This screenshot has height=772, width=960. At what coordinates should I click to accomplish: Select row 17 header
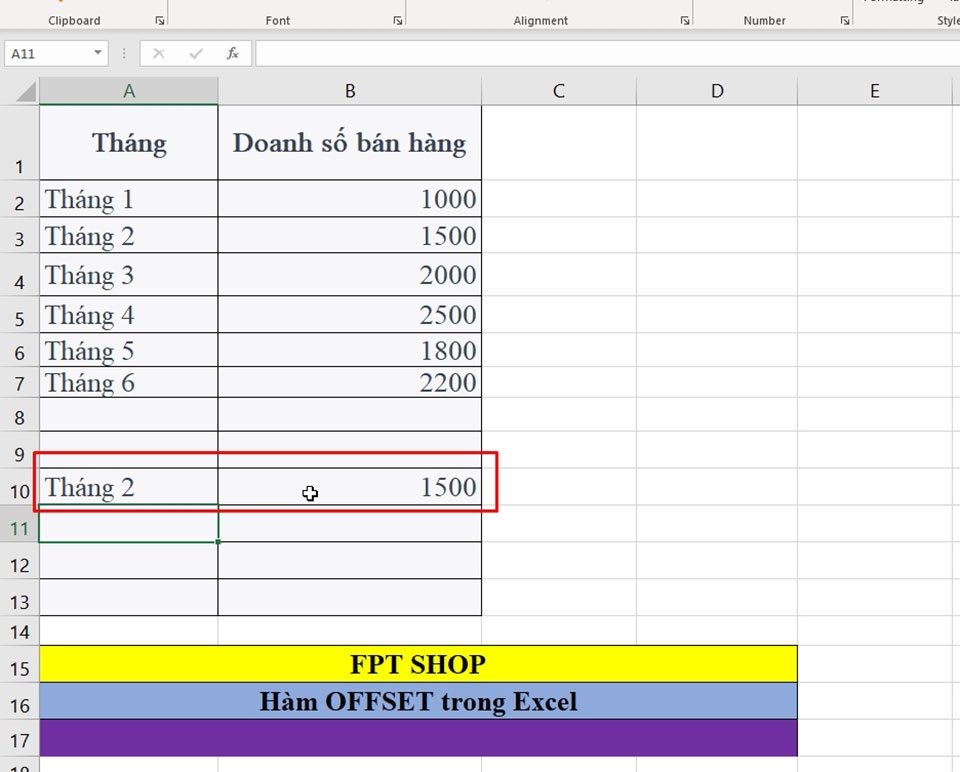[20, 738]
